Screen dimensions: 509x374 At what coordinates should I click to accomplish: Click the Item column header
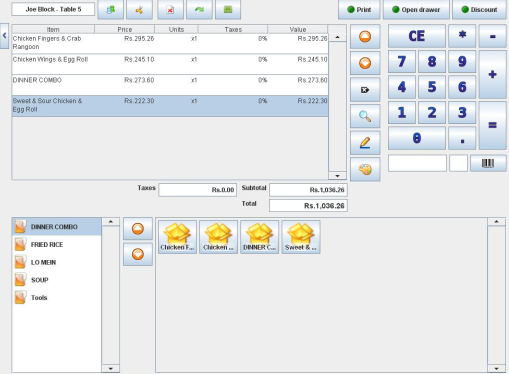pos(53,29)
